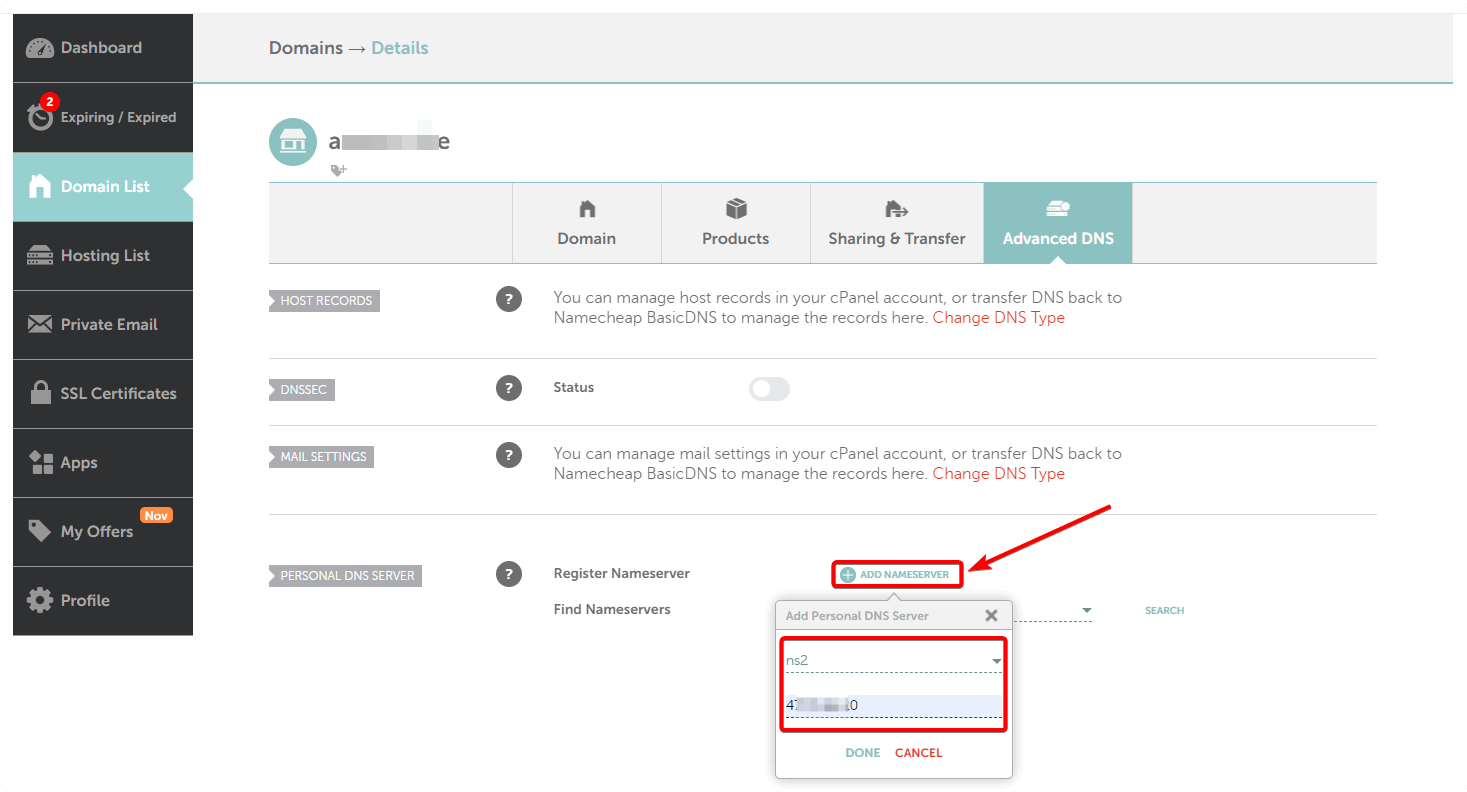This screenshot has height=792, width=1467.
Task: Open the Dashboard gauge icon
Action: pos(40,48)
